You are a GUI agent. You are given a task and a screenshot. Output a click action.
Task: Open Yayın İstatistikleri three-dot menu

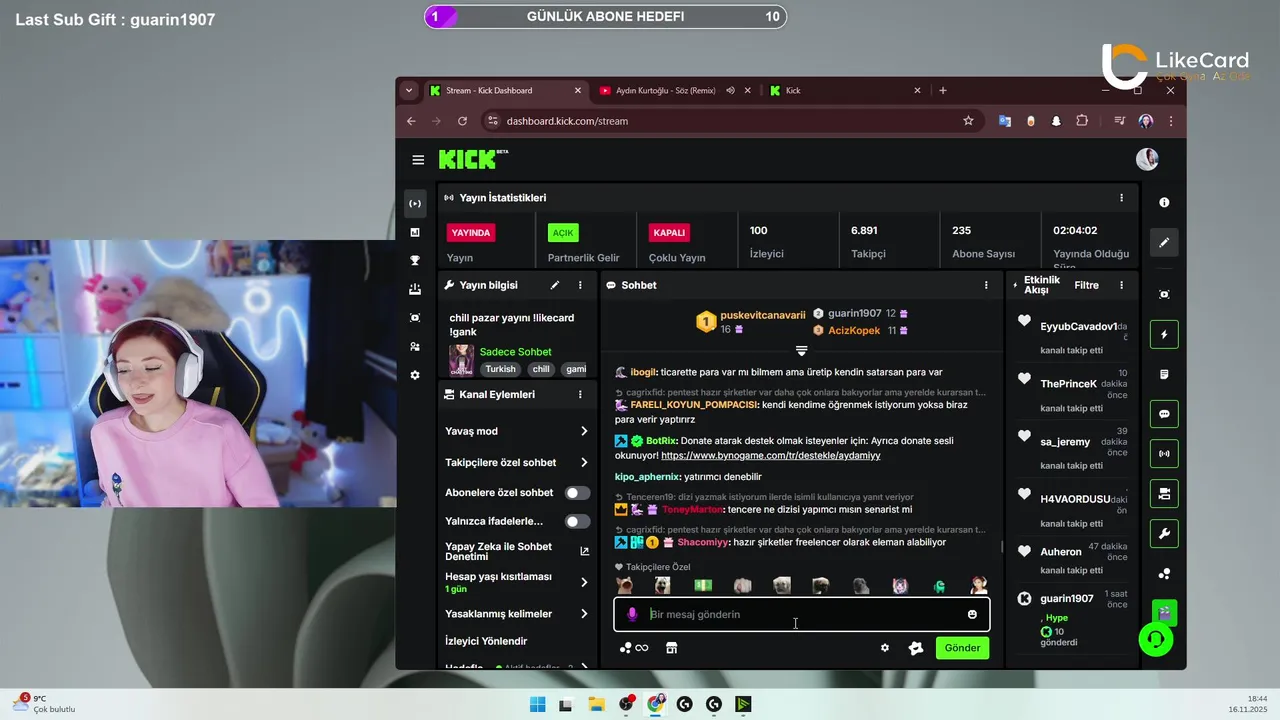[x=1121, y=198]
